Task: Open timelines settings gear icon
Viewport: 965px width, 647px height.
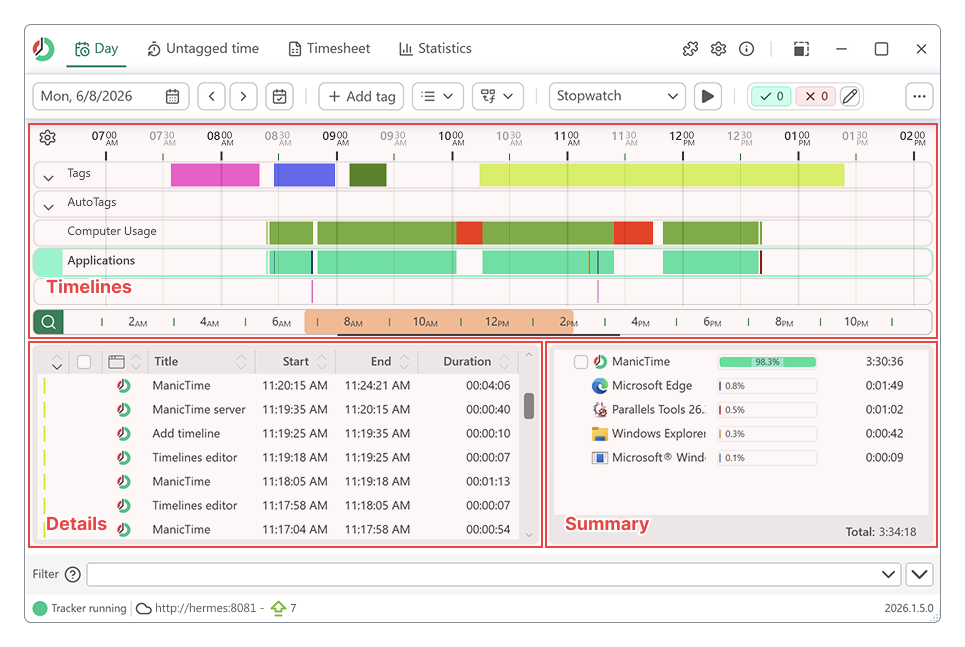Action: (47, 137)
